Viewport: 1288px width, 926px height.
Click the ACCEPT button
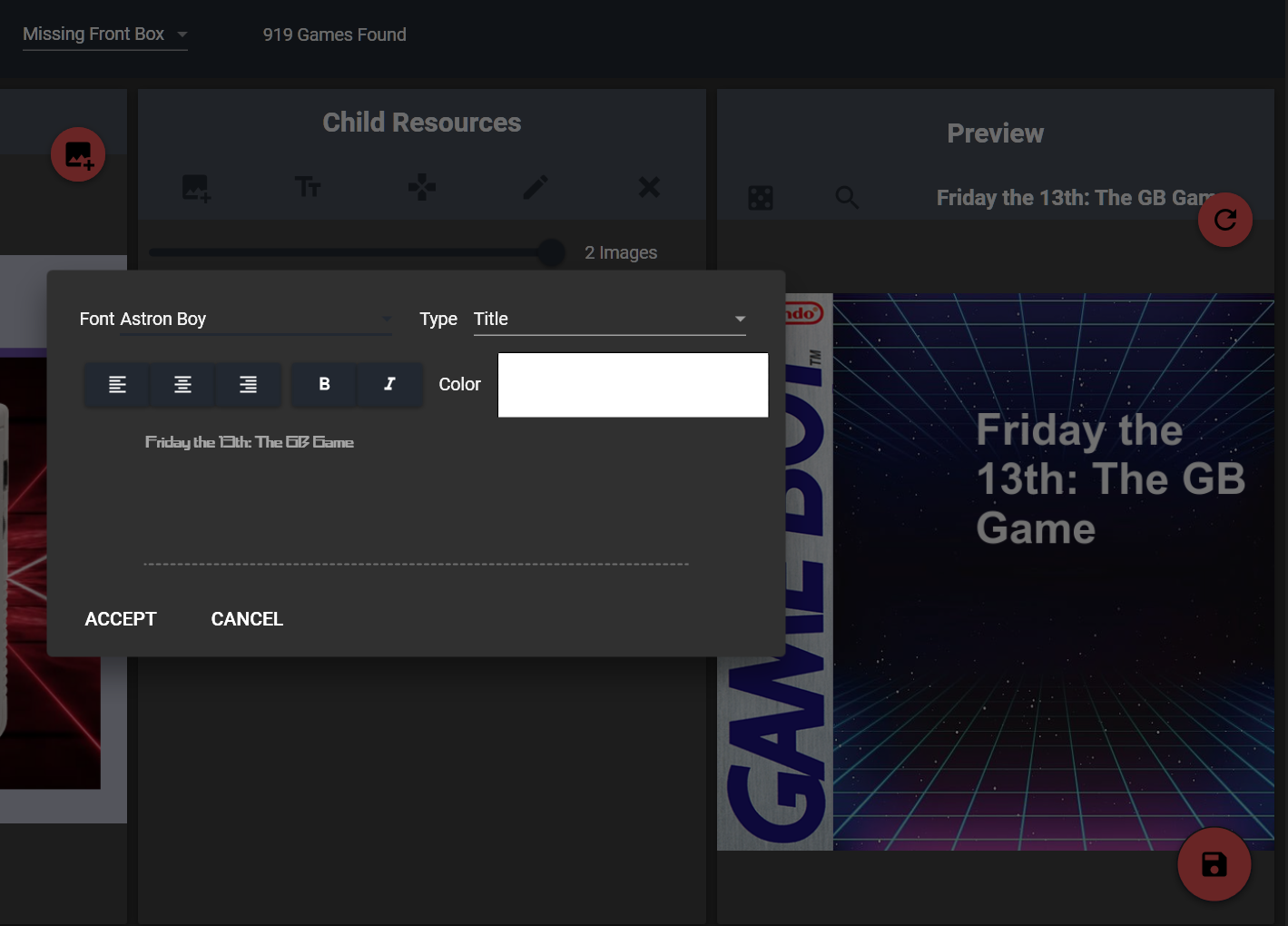pos(121,619)
